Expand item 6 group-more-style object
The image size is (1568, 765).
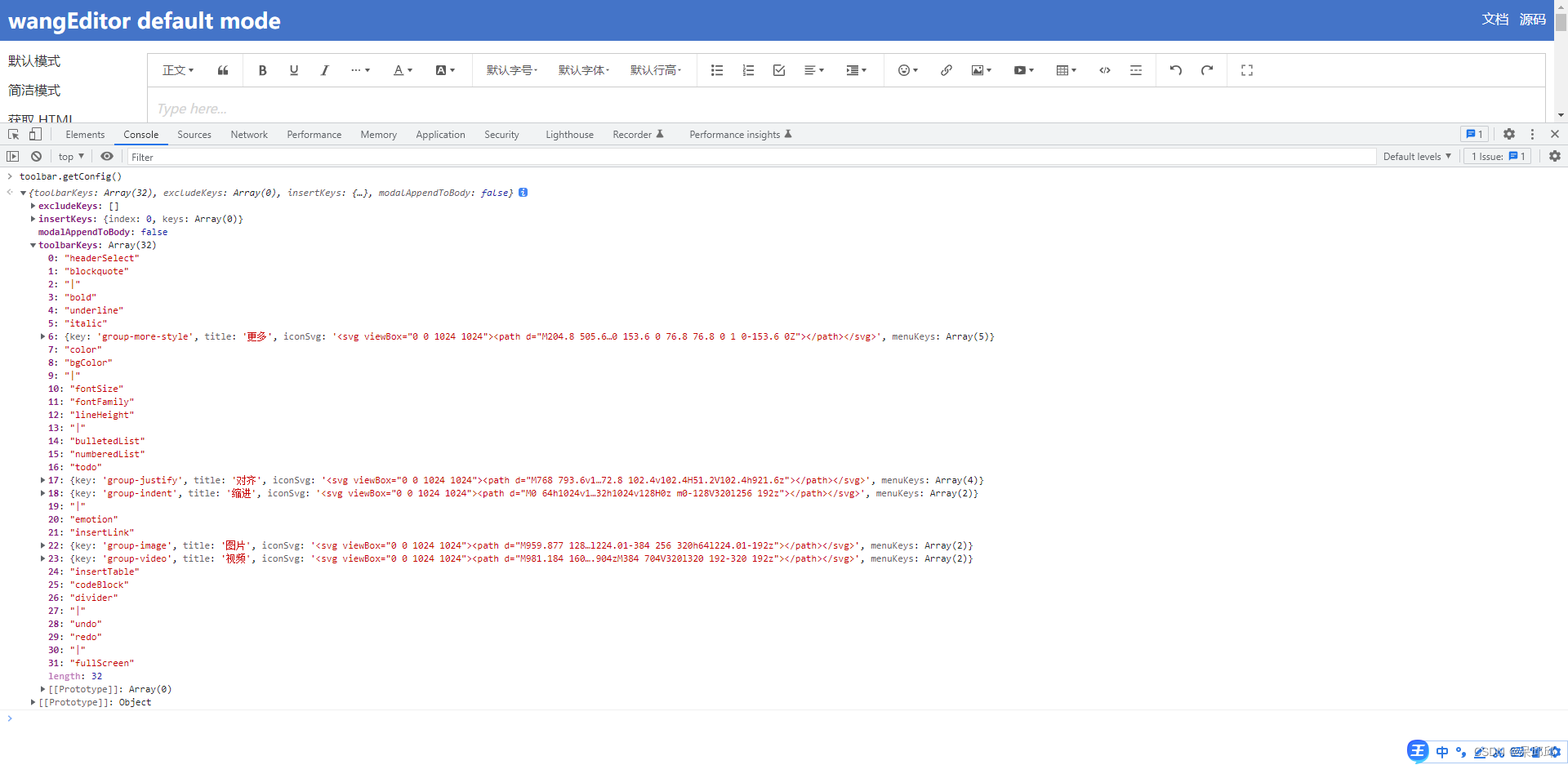(42, 336)
